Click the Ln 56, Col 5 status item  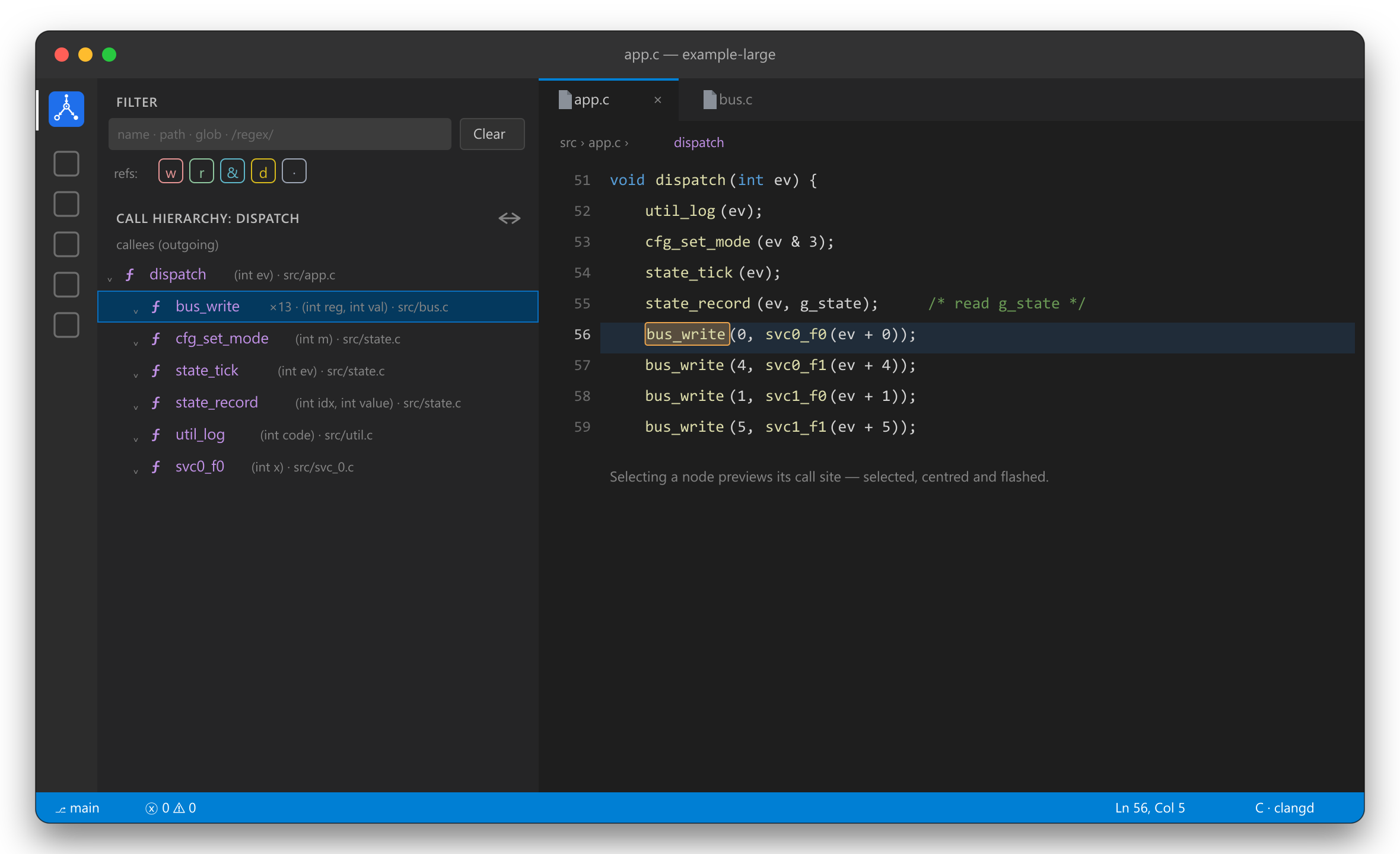coord(1150,808)
